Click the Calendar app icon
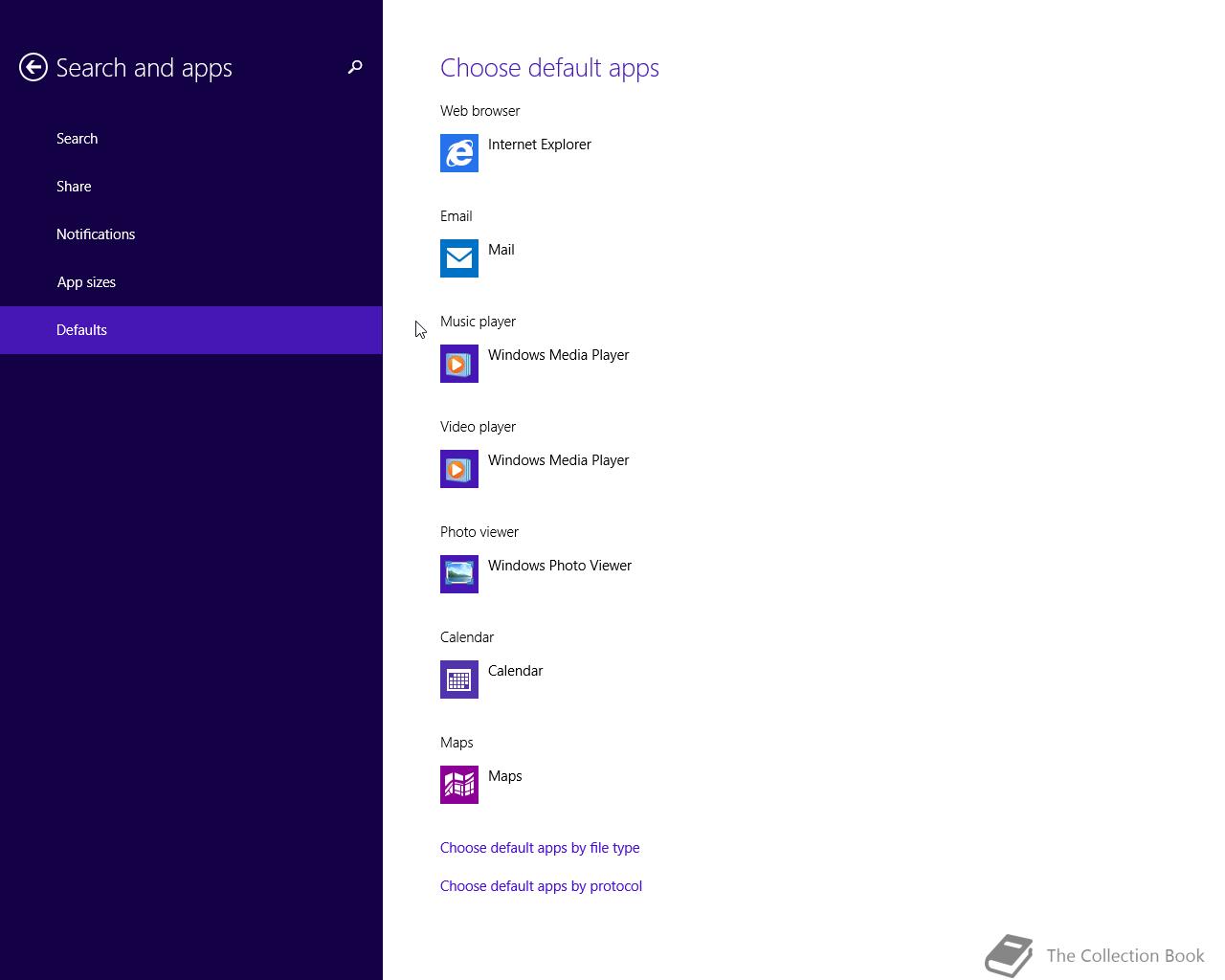This screenshot has height=980, width=1225. [x=459, y=679]
